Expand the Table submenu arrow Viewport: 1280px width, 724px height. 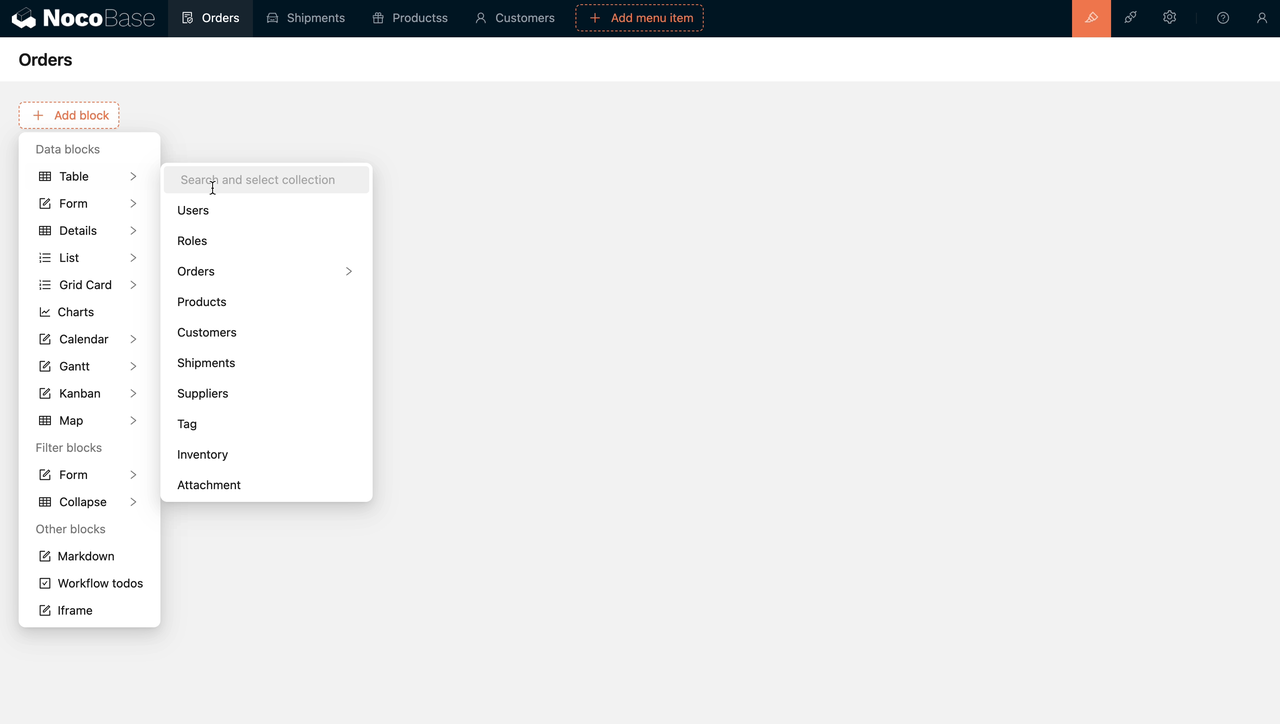click(x=133, y=176)
